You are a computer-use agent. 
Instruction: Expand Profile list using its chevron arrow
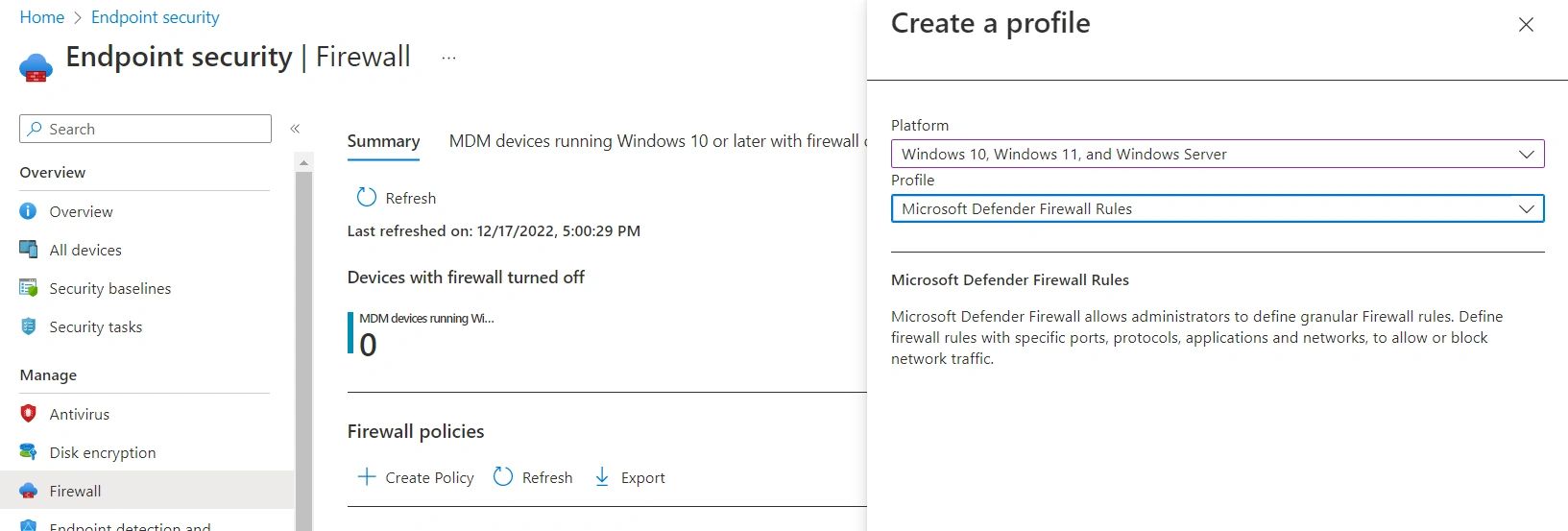point(1527,208)
